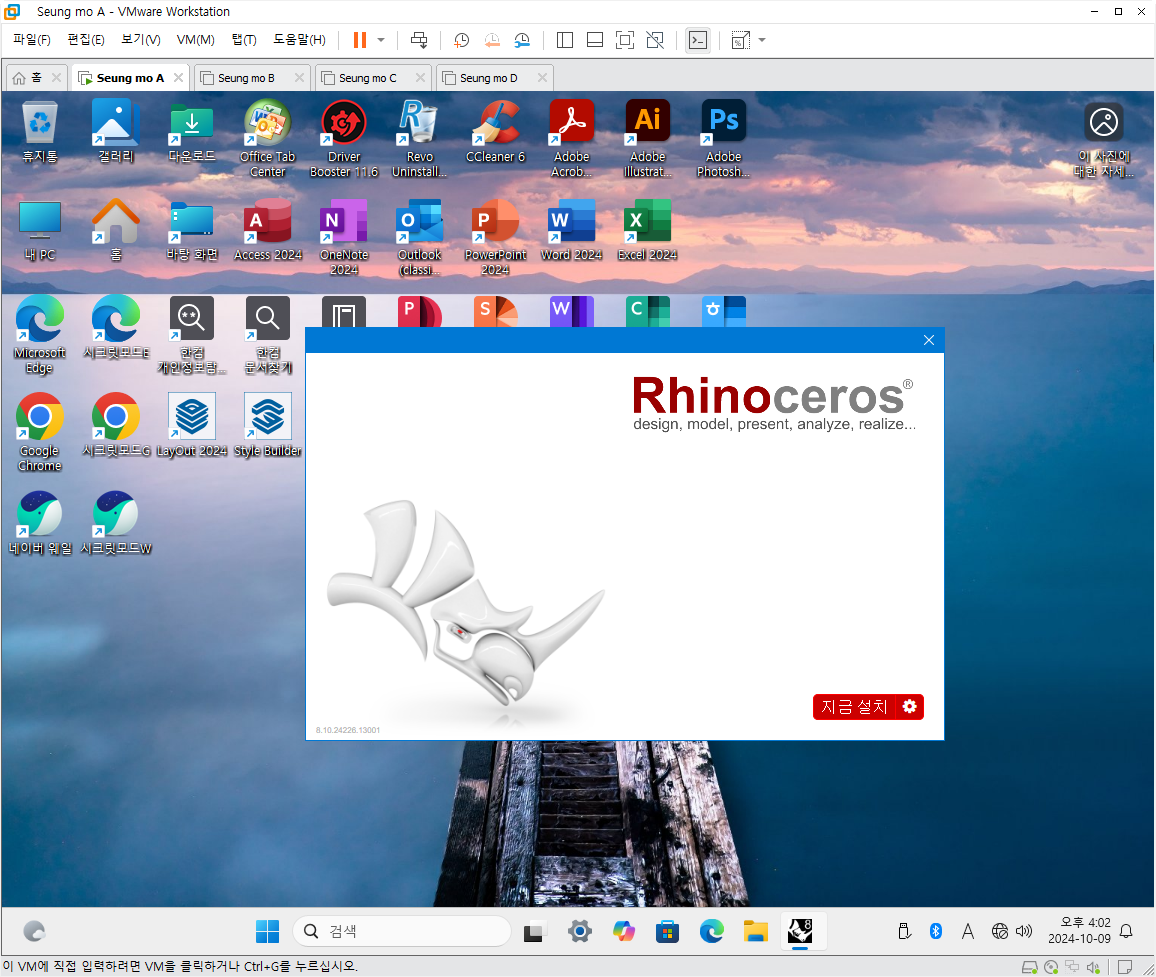The height and width of the screenshot is (977, 1156).
Task: Select the 휴지통 recycle bin icon
Action: pyautogui.click(x=40, y=132)
